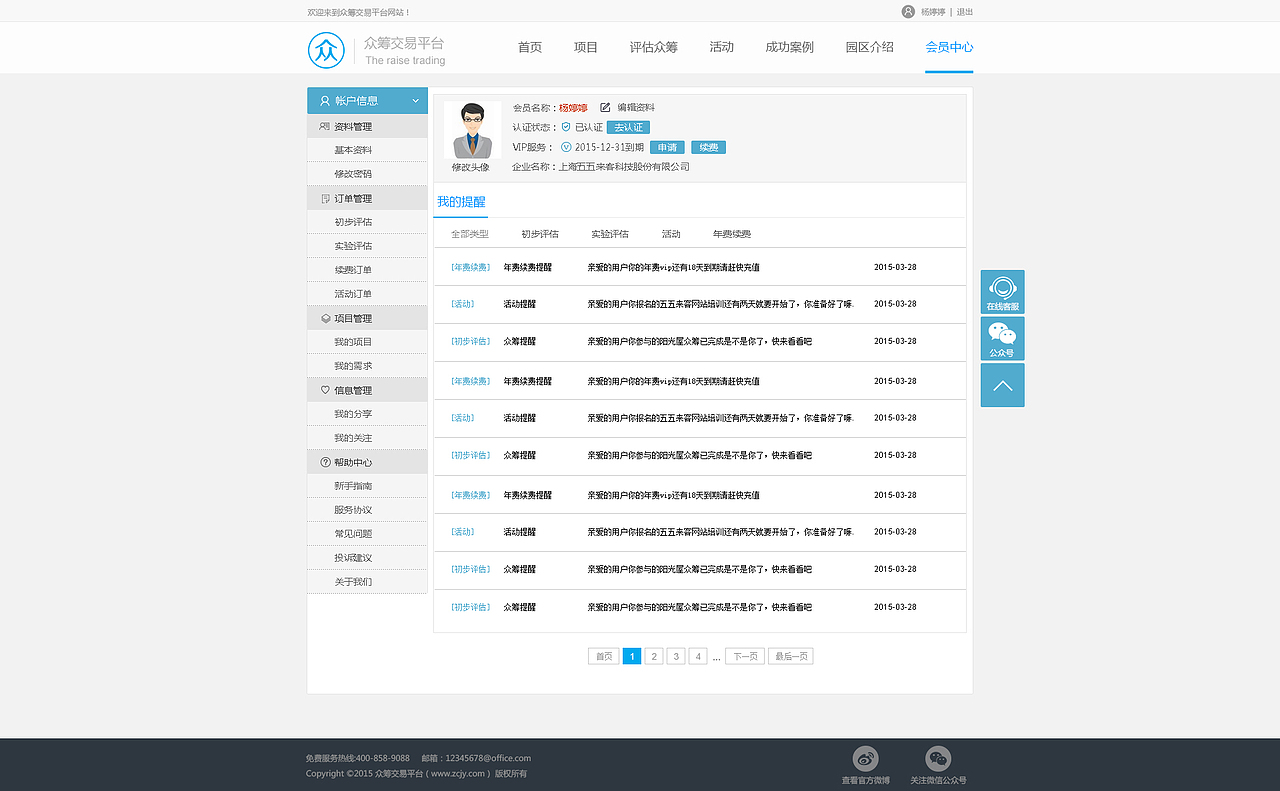Click the 帮助中心 question mark icon
This screenshot has height=791, width=1280.
pyautogui.click(x=325, y=462)
